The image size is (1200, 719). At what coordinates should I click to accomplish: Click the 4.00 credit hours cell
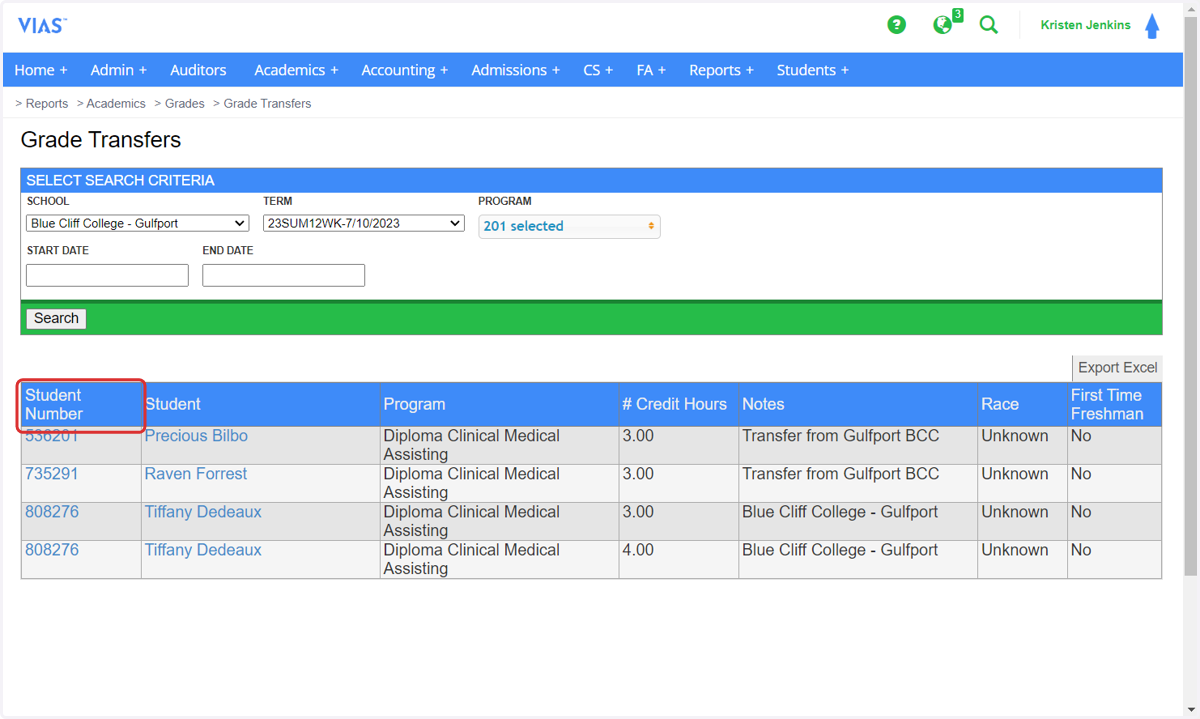679,559
